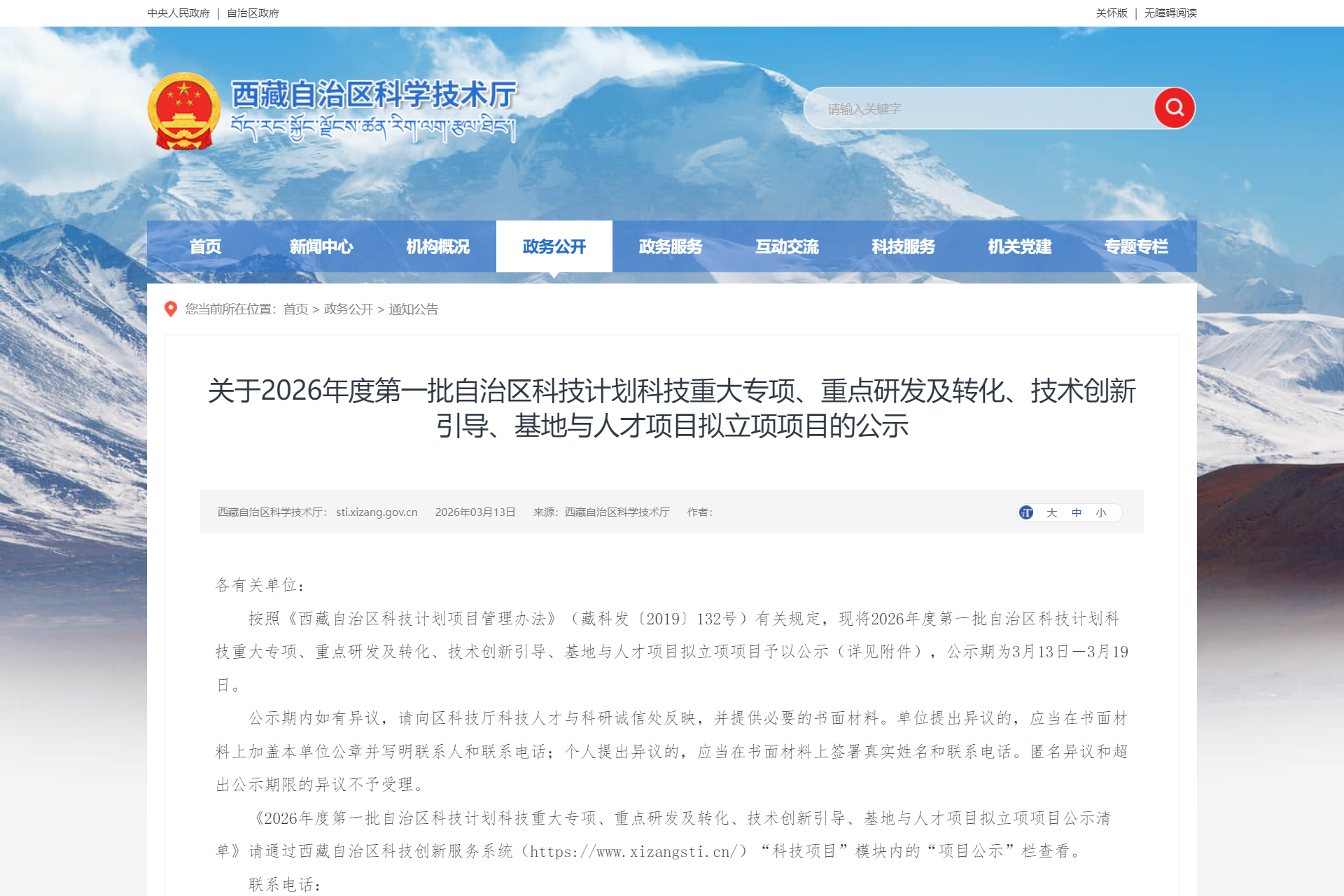Expand the 政务服务 navigation menu
Image resolution: width=1344 pixels, height=896 pixels.
tap(671, 246)
